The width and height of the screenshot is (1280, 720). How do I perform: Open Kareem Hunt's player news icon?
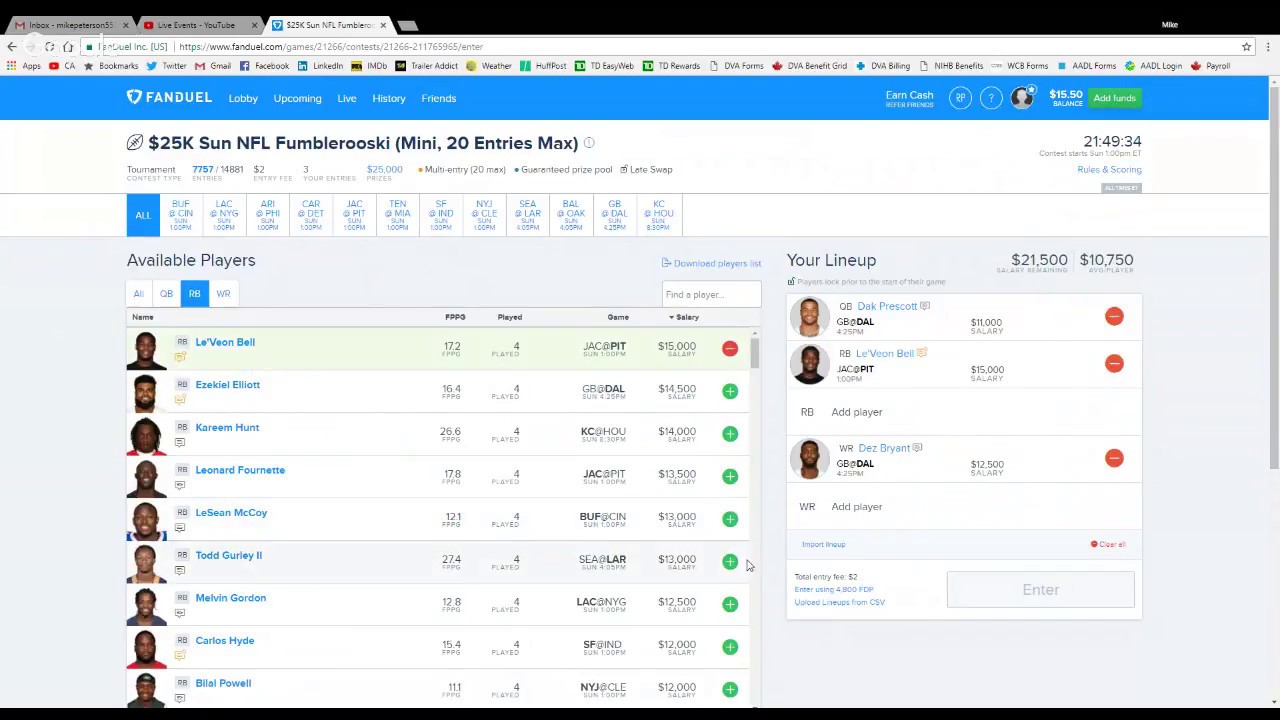coord(180,442)
